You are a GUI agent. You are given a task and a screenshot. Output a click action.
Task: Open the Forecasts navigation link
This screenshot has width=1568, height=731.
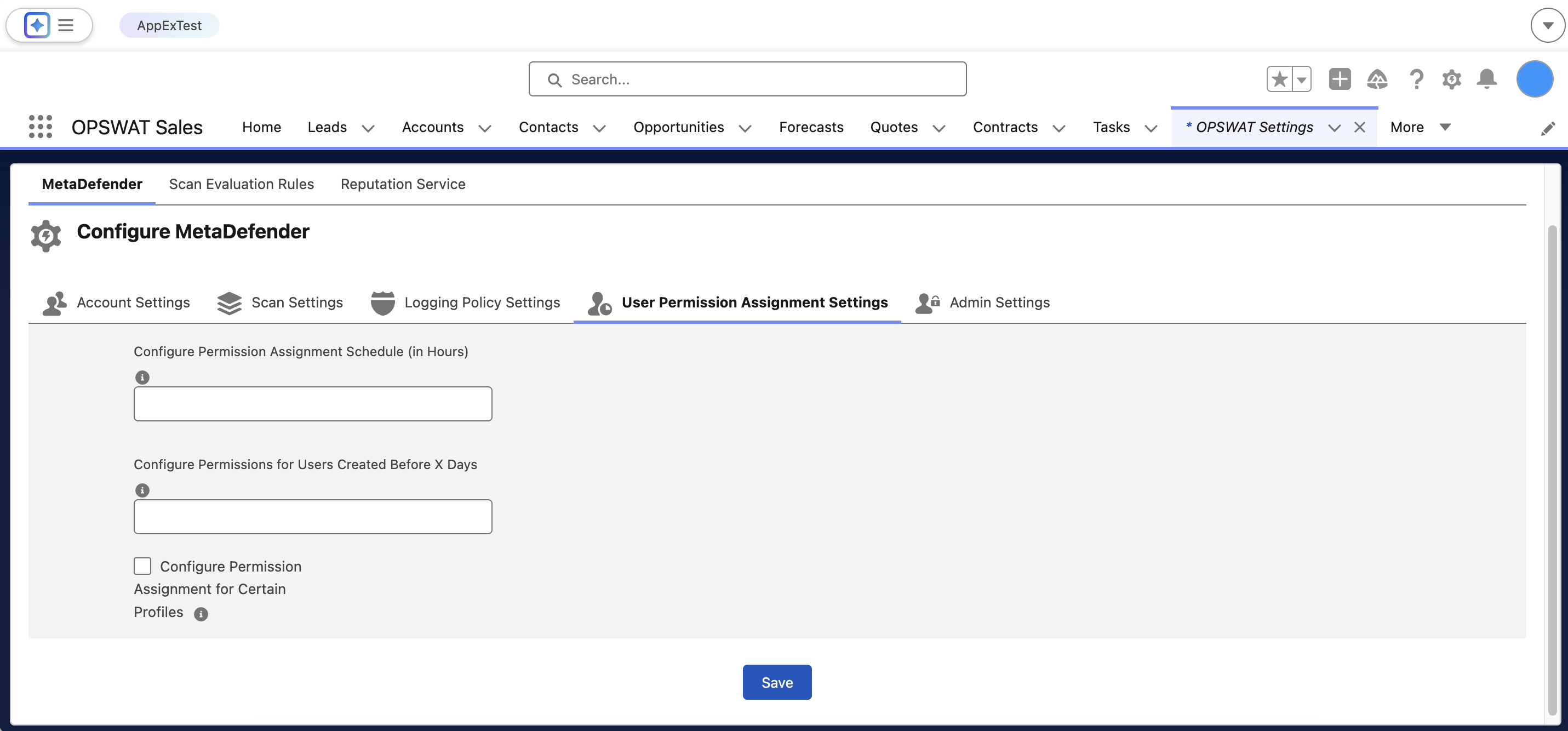pos(811,127)
